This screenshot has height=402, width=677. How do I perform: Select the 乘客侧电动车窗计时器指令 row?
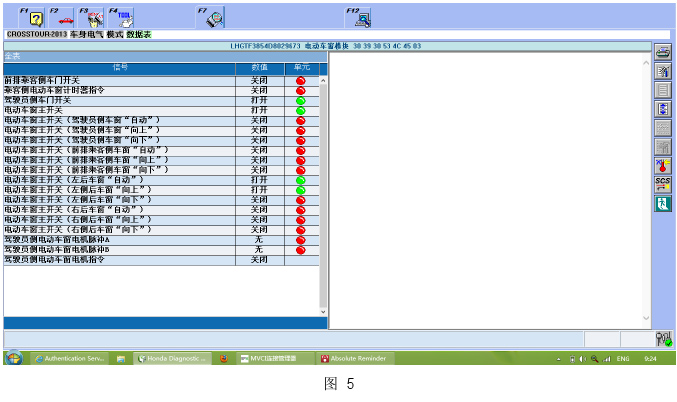tap(161, 91)
